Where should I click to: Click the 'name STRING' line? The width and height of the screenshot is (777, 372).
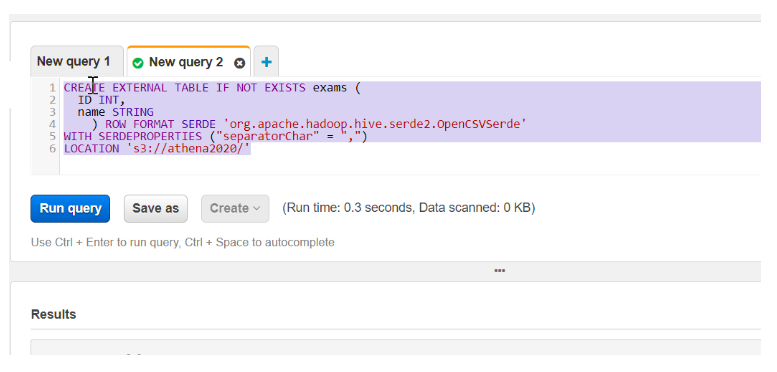[115, 112]
